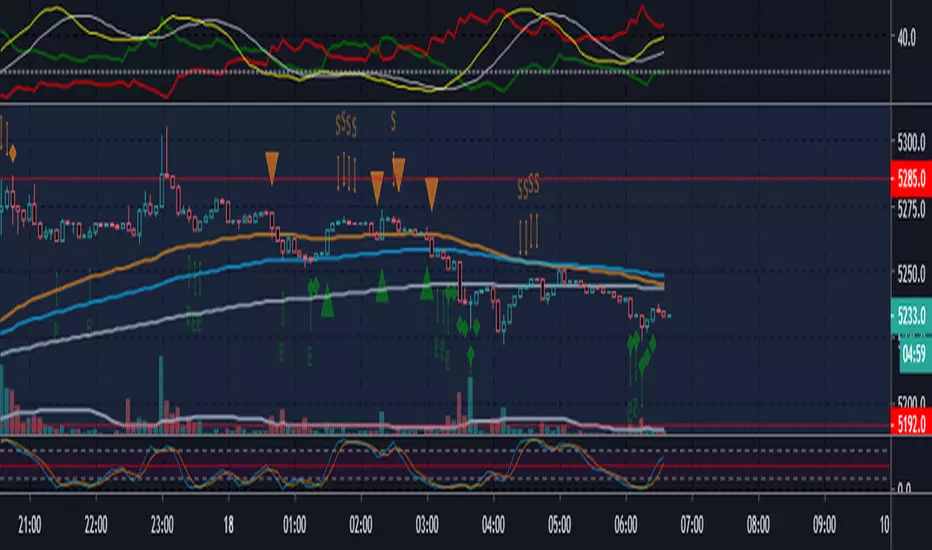The height and width of the screenshot is (550, 932).
Task: Select the red horizontal line at 5285
Action: [x=445, y=178]
